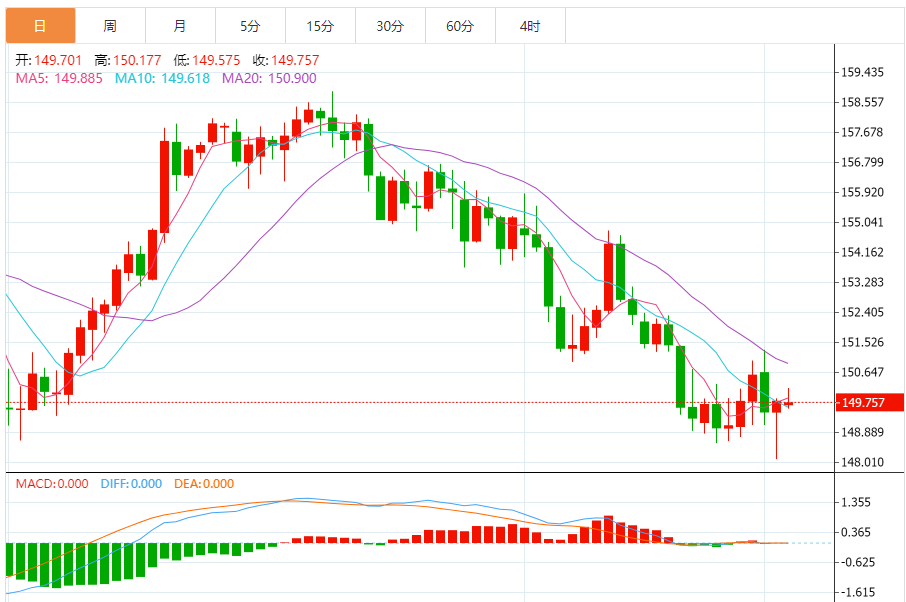Click the MA5: 149.885 indicator label
Viewport: 906px width, 602px height.
pos(59,78)
